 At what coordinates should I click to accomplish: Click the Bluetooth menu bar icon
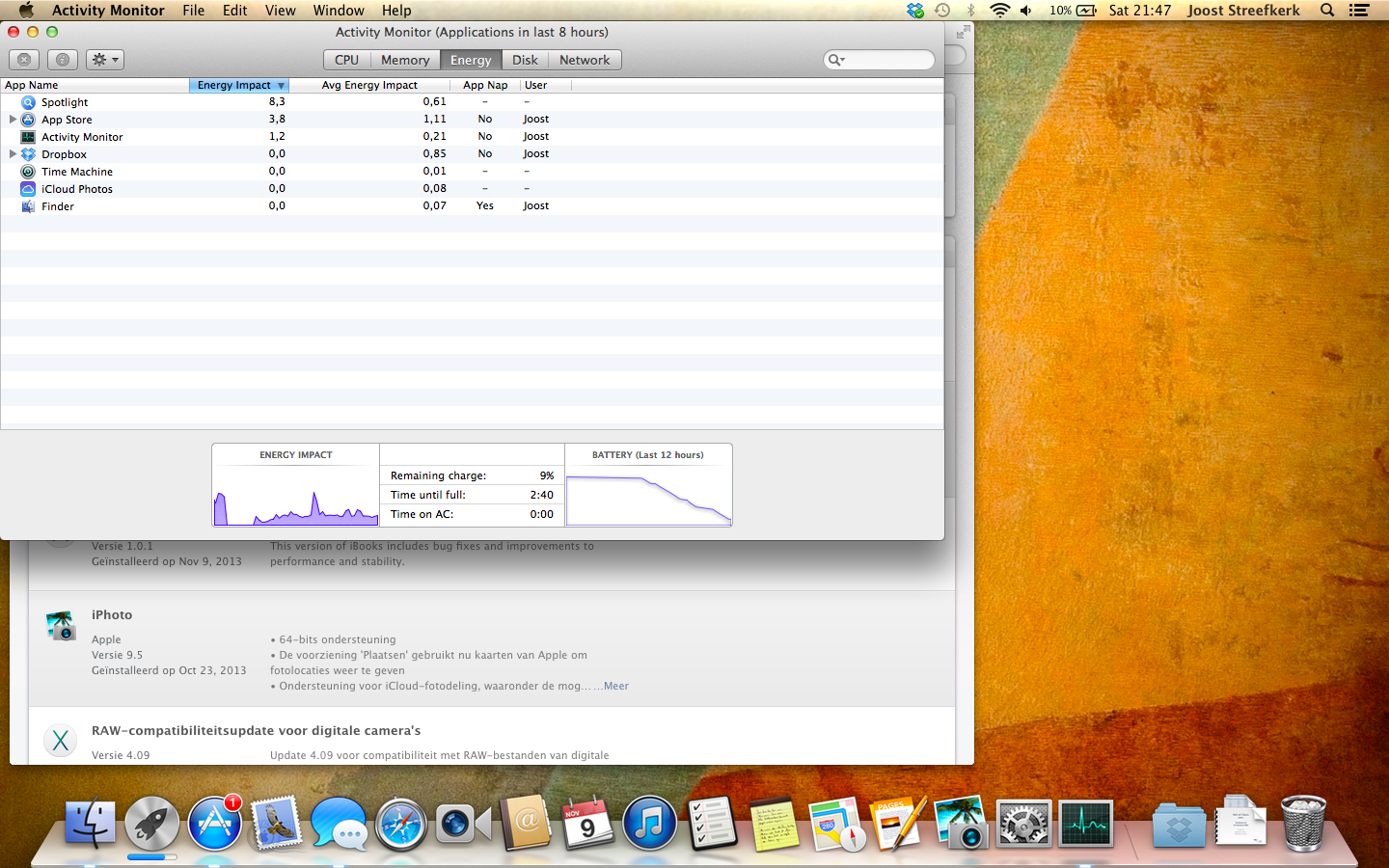pyautogui.click(x=971, y=11)
